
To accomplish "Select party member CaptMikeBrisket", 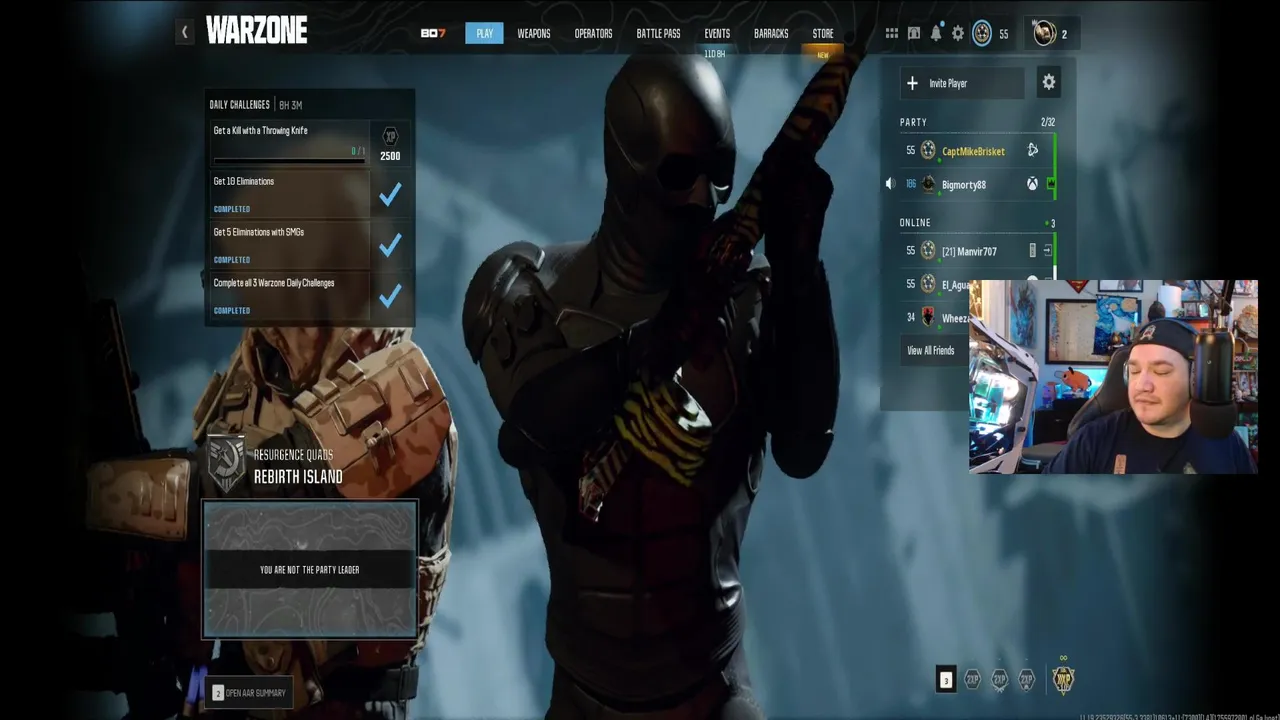I will [x=973, y=151].
